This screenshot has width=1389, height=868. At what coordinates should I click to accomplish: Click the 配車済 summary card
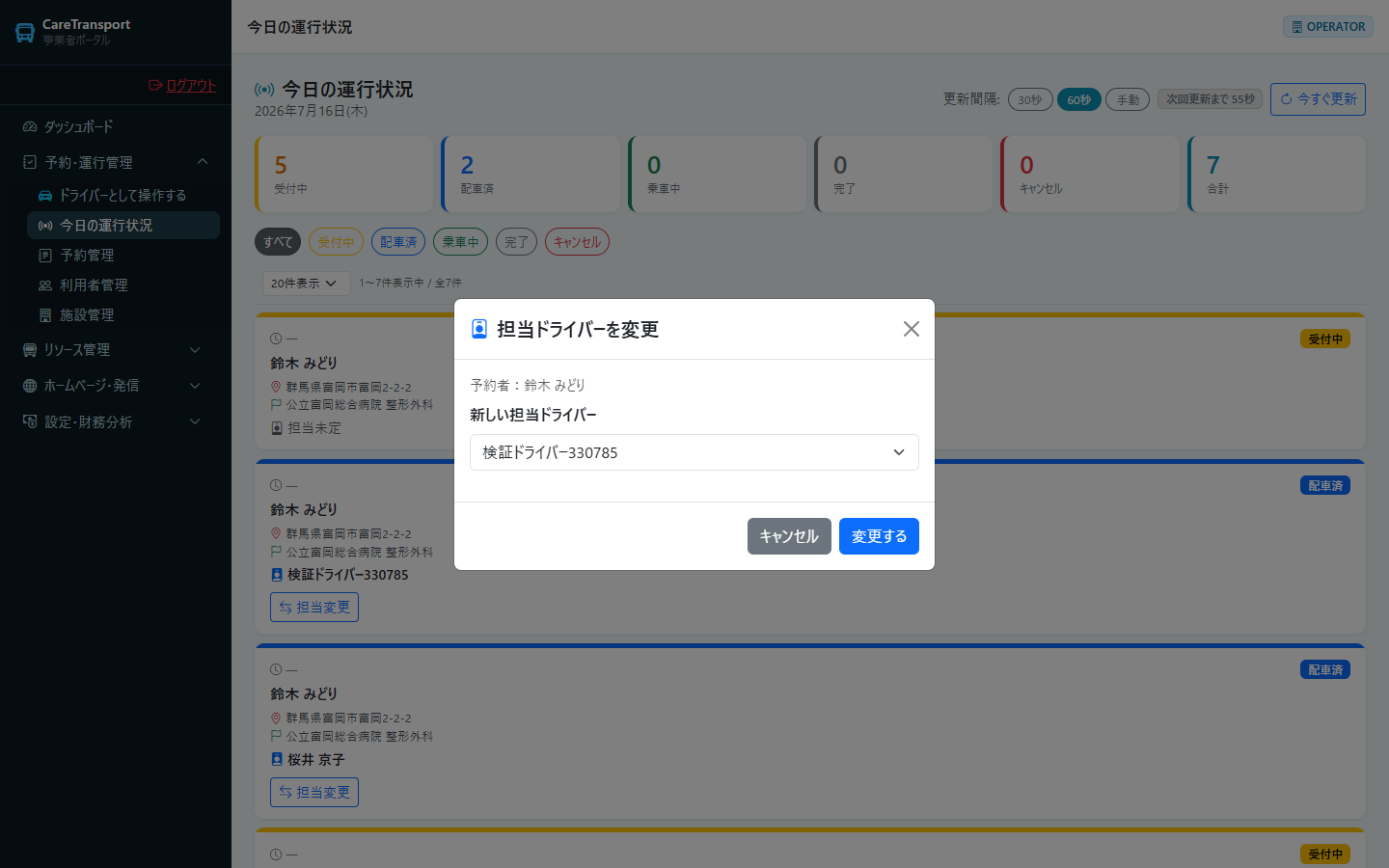point(531,175)
